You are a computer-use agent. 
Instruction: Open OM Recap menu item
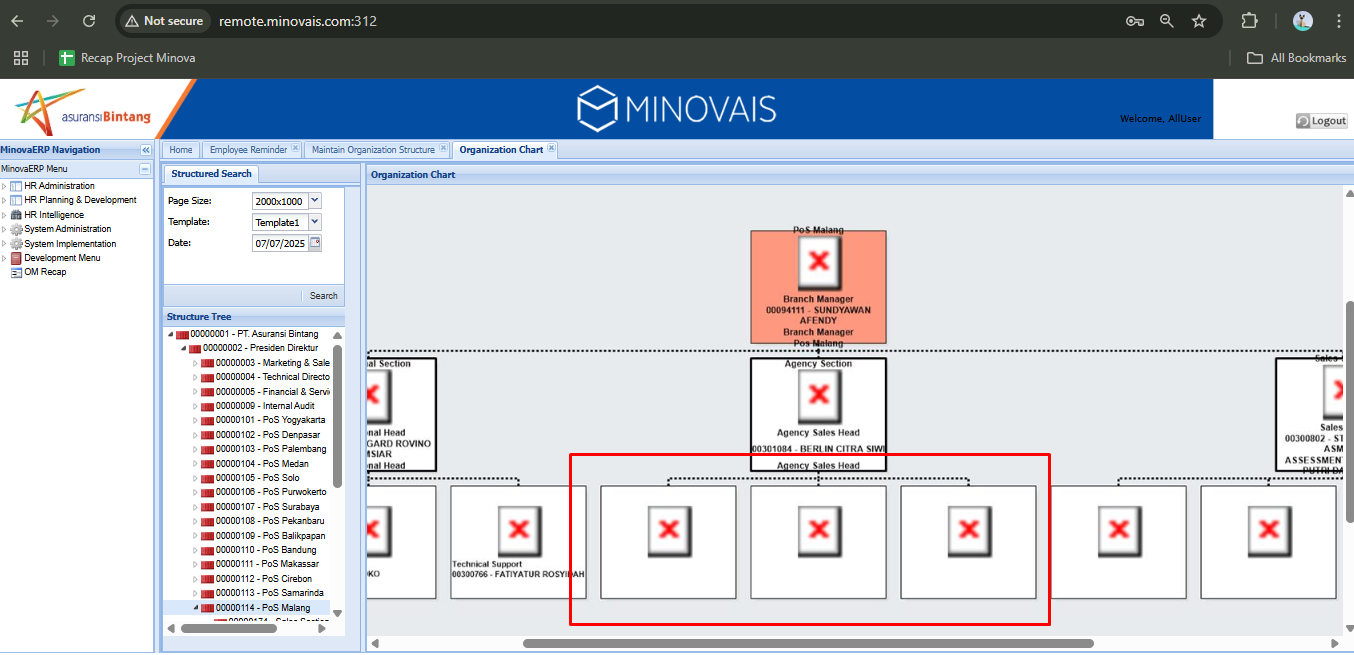point(46,272)
